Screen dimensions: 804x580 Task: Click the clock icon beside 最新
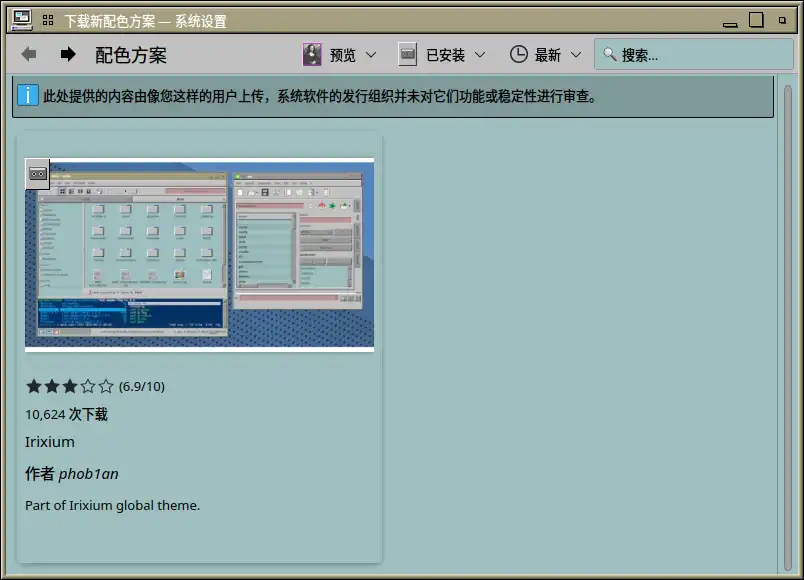[x=518, y=55]
